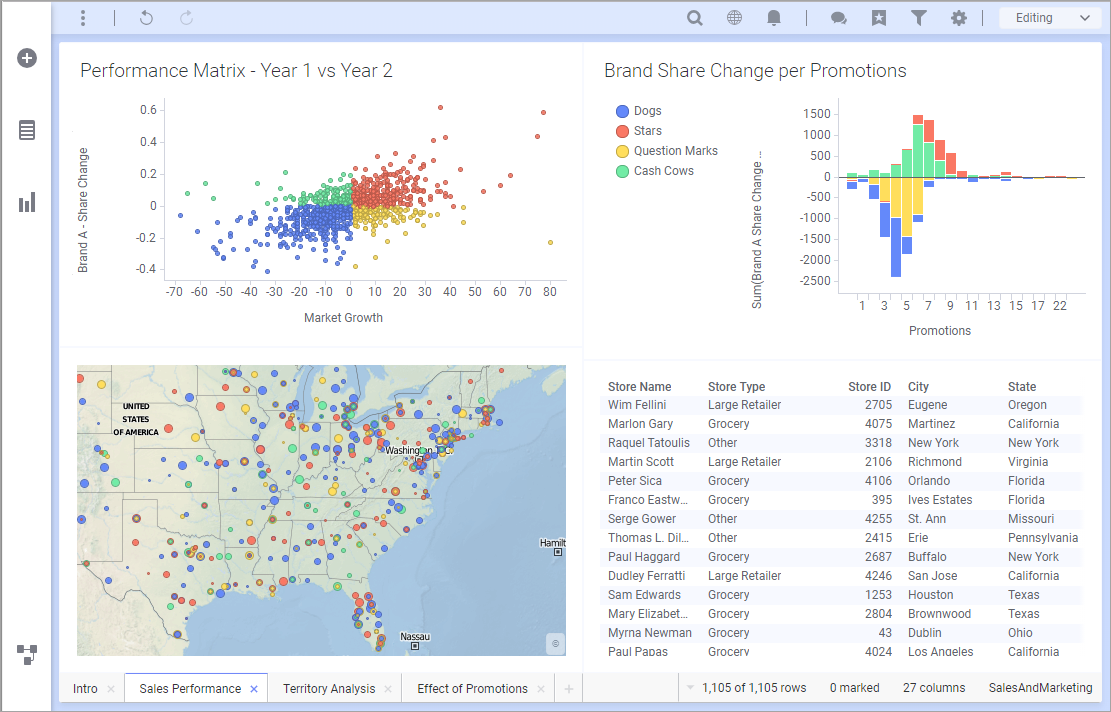
Task: Open the search tool
Action: click(x=694, y=17)
